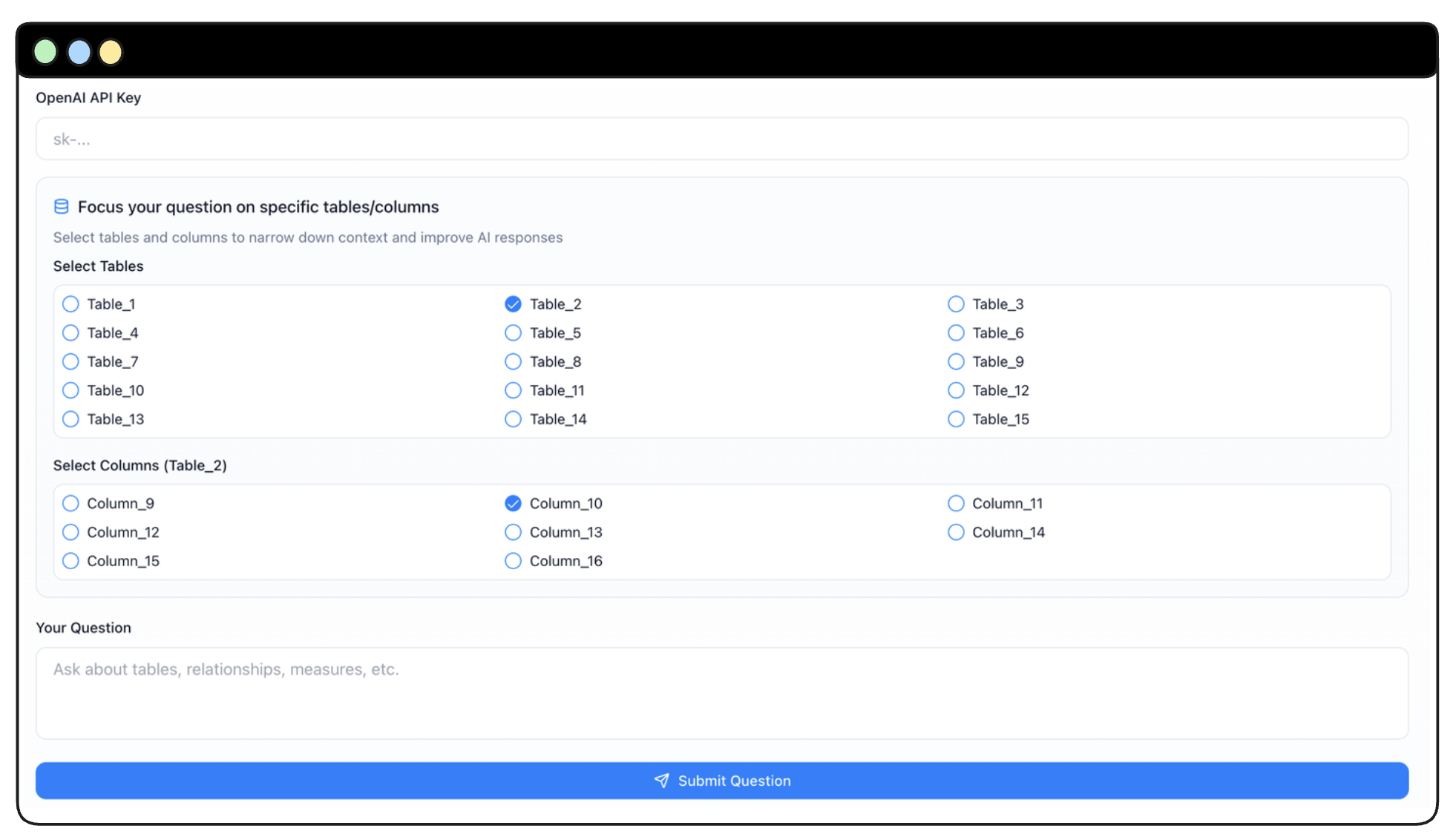
Task: Choose Table_8 as the focused table
Action: tap(513, 361)
